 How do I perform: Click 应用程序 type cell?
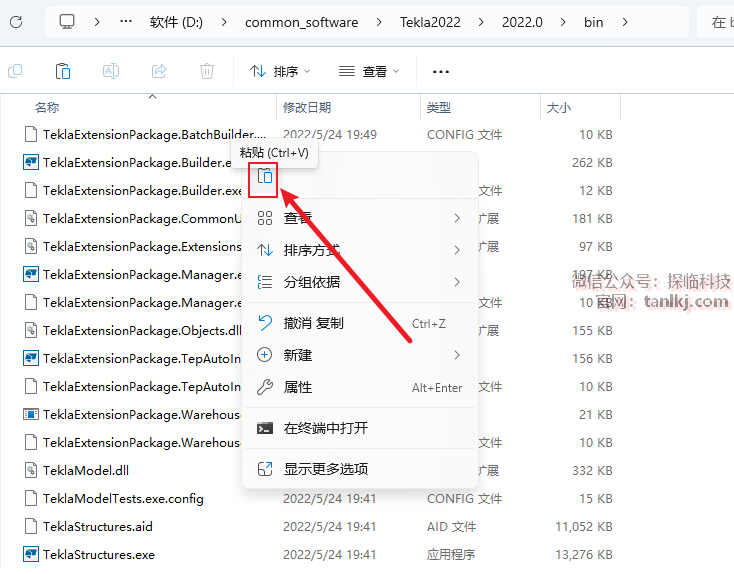point(451,555)
